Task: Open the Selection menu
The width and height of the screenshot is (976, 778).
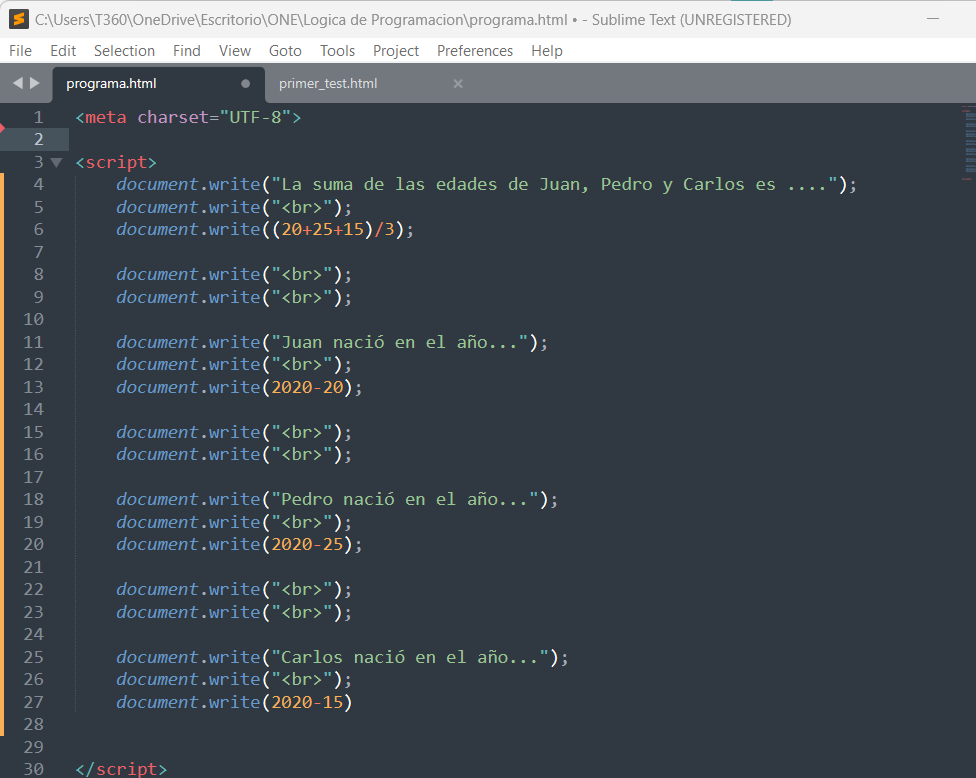Action: point(124,51)
